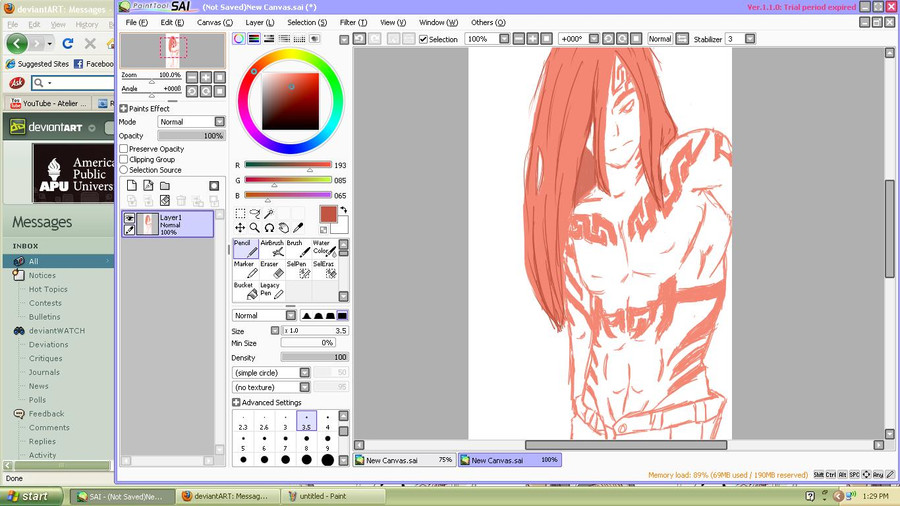Screen dimensions: 900x506
Task: Create a new linework layer
Action: click(x=148, y=185)
